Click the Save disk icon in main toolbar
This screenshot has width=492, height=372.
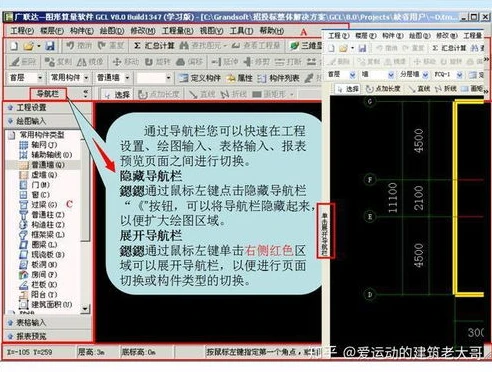point(50,46)
